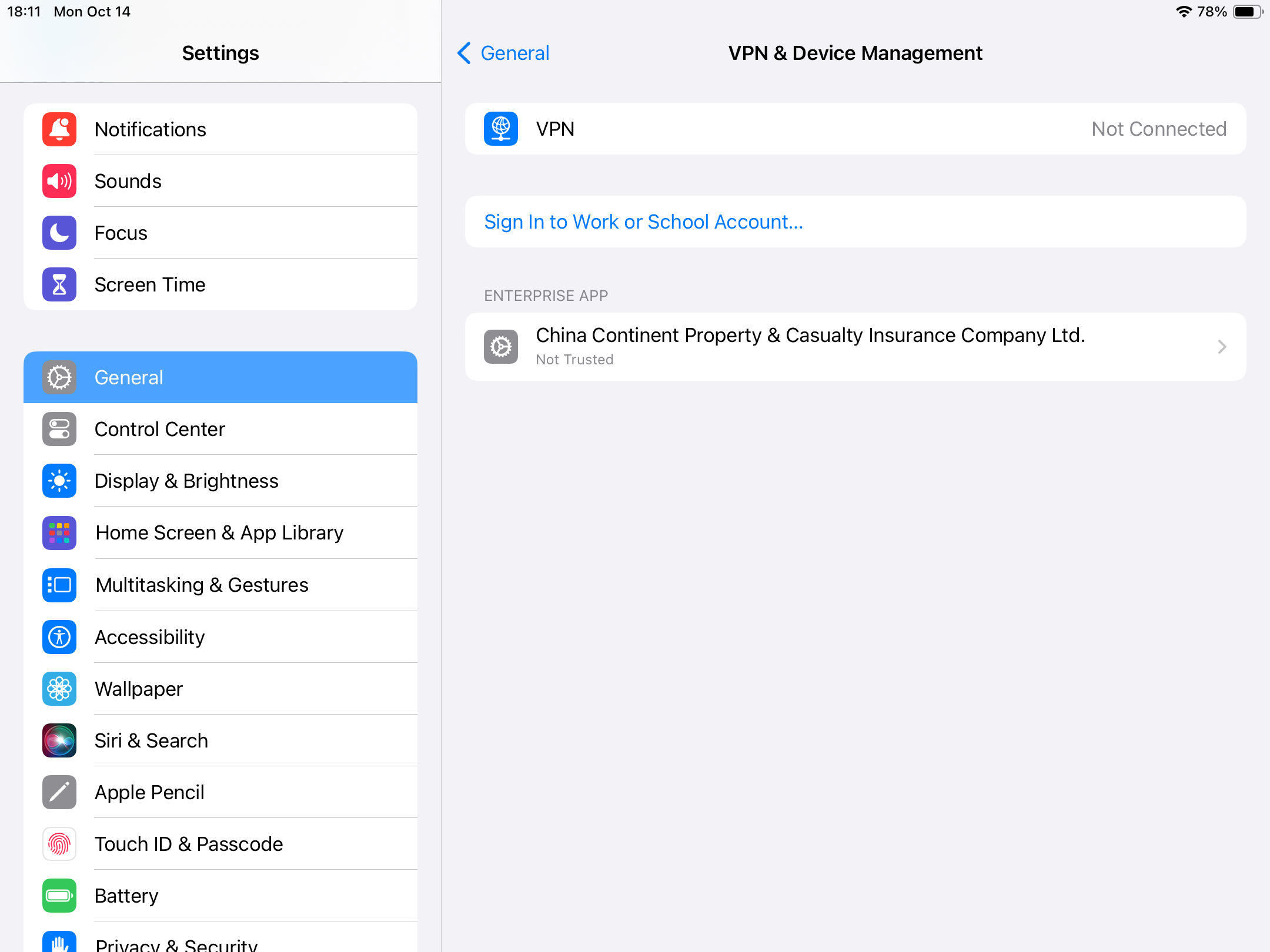Image resolution: width=1270 pixels, height=952 pixels.
Task: Tap the enterprise app gear icon
Action: (x=501, y=347)
